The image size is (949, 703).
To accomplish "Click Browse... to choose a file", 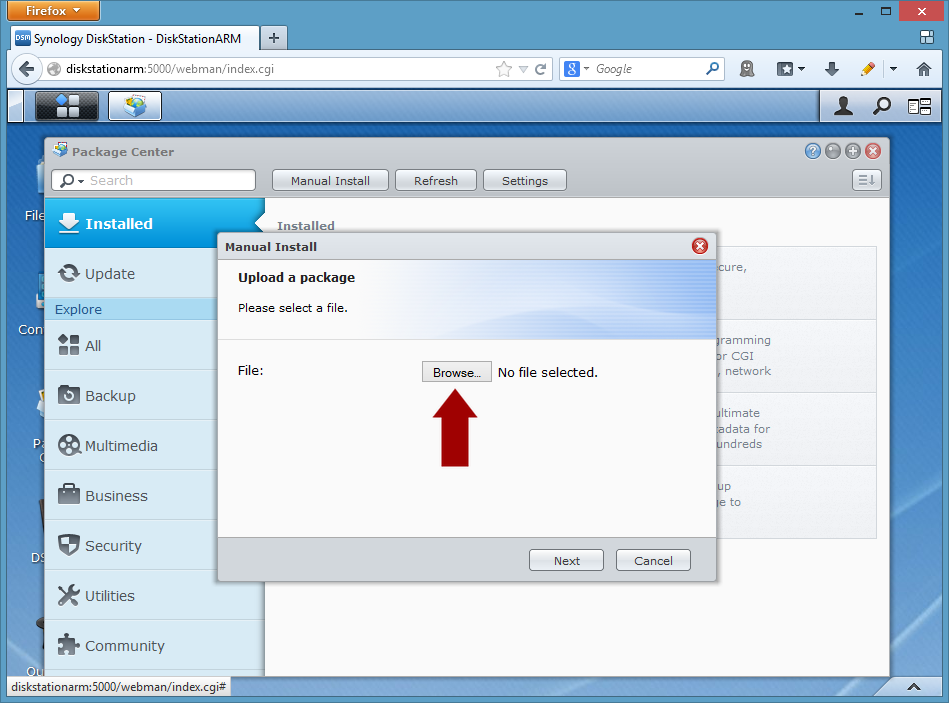I will point(456,372).
